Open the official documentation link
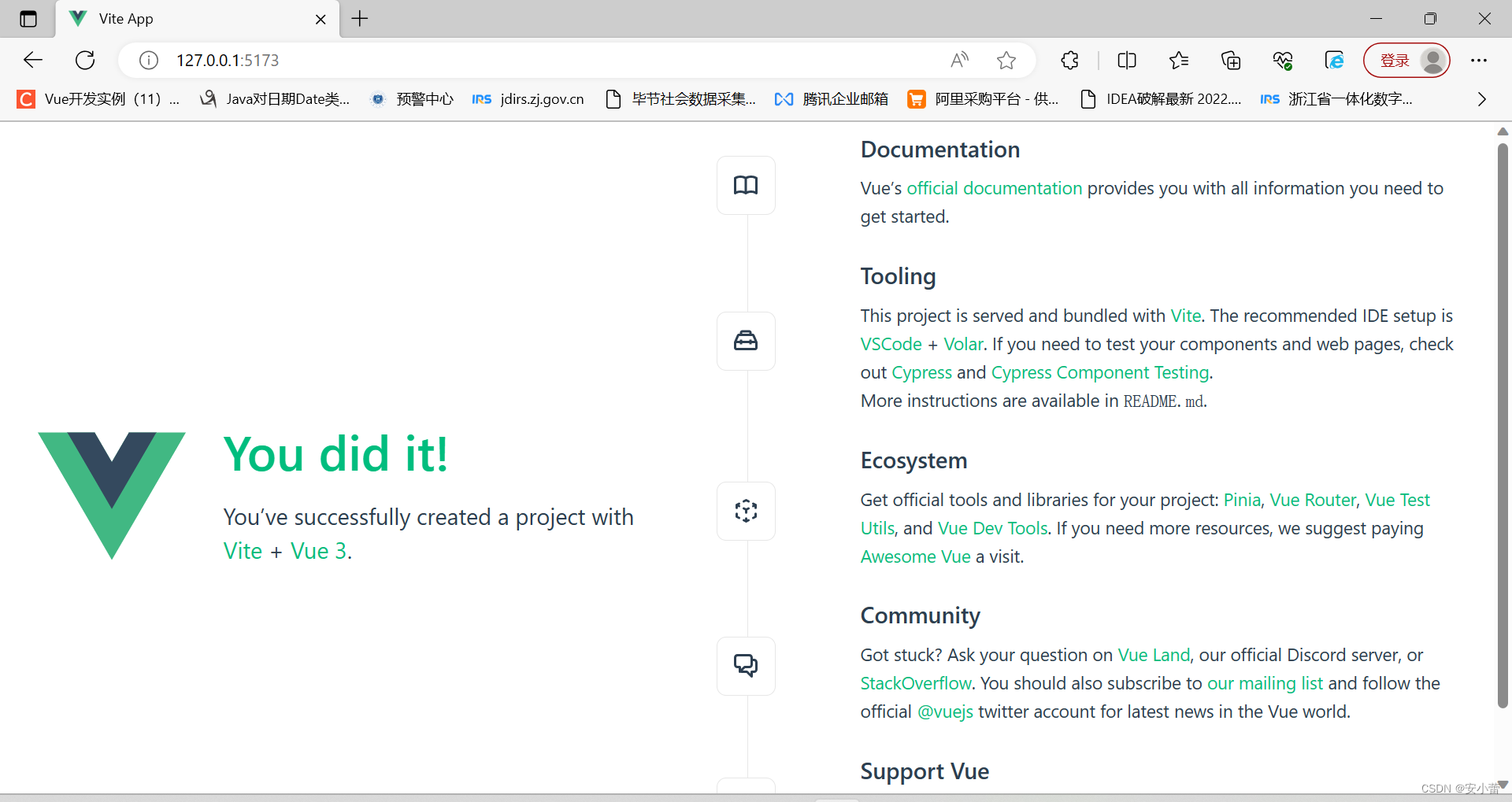 995,188
